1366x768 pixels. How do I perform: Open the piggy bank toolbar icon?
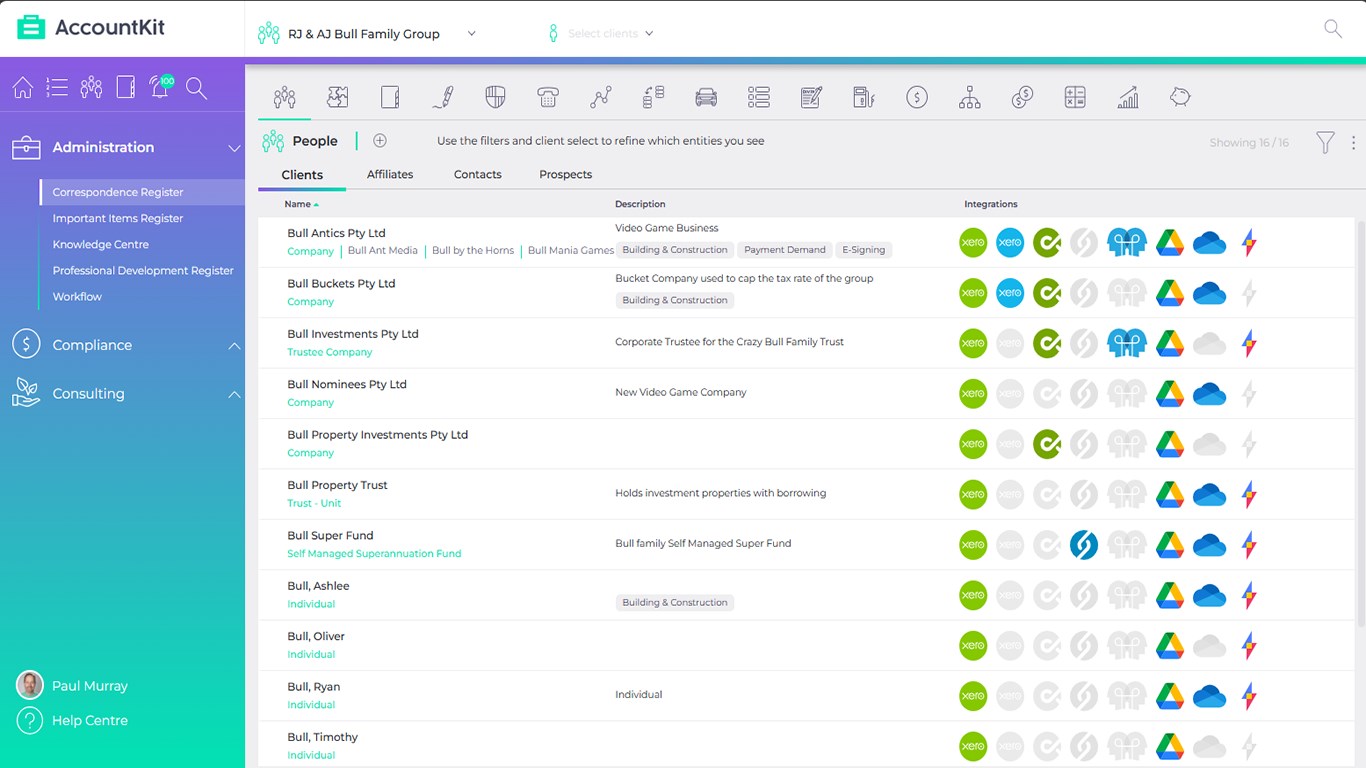coord(1180,97)
